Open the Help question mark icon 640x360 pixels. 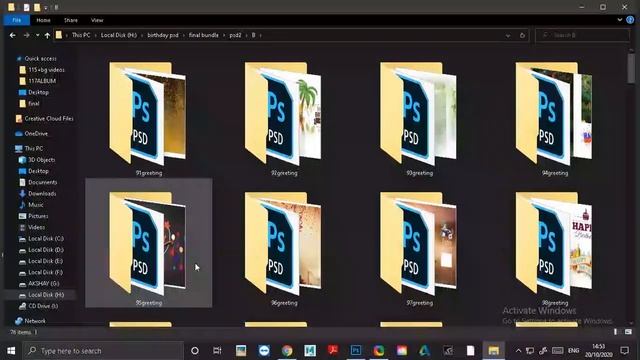click(x=630, y=20)
